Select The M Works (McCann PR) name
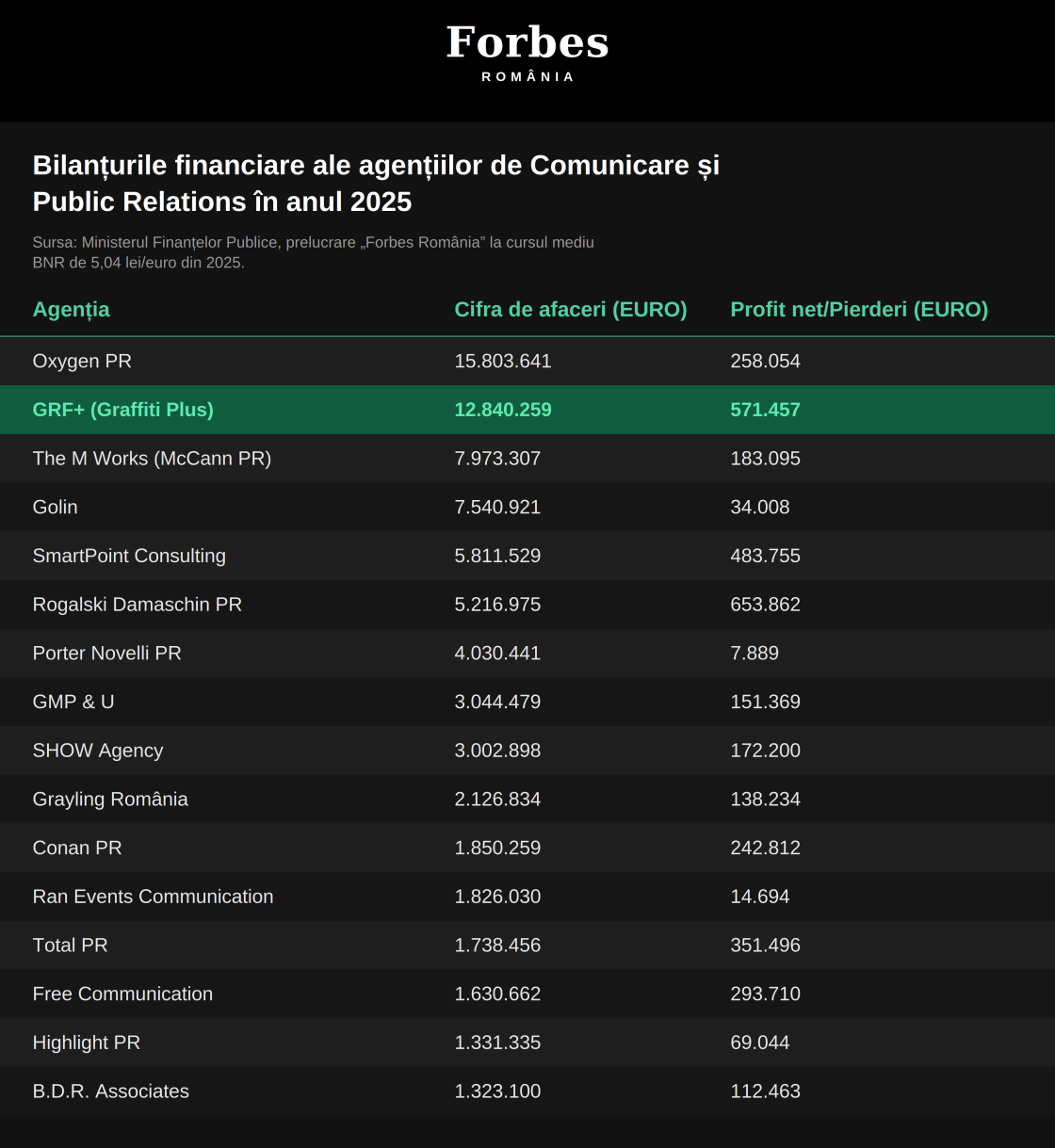The height and width of the screenshot is (1148, 1055). (152, 459)
